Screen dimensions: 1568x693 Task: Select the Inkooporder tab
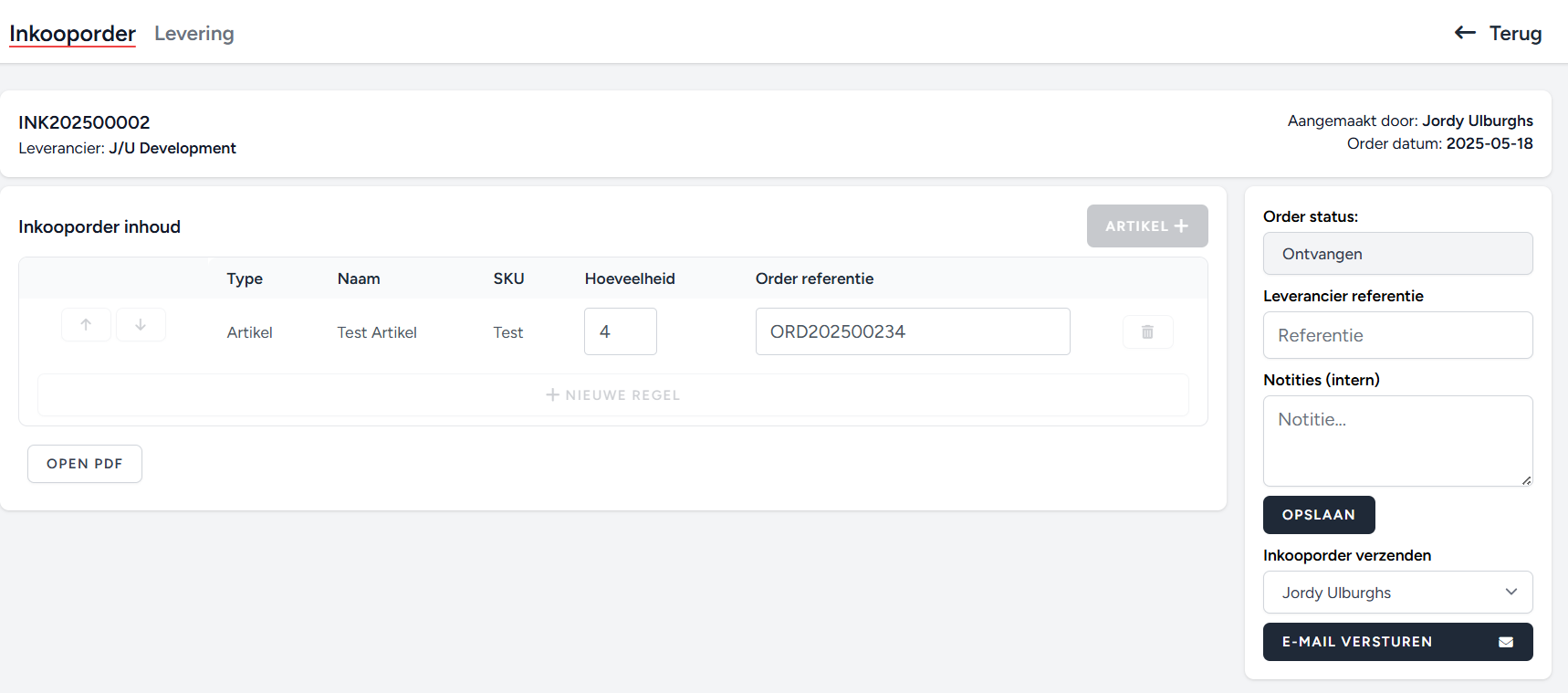click(72, 34)
